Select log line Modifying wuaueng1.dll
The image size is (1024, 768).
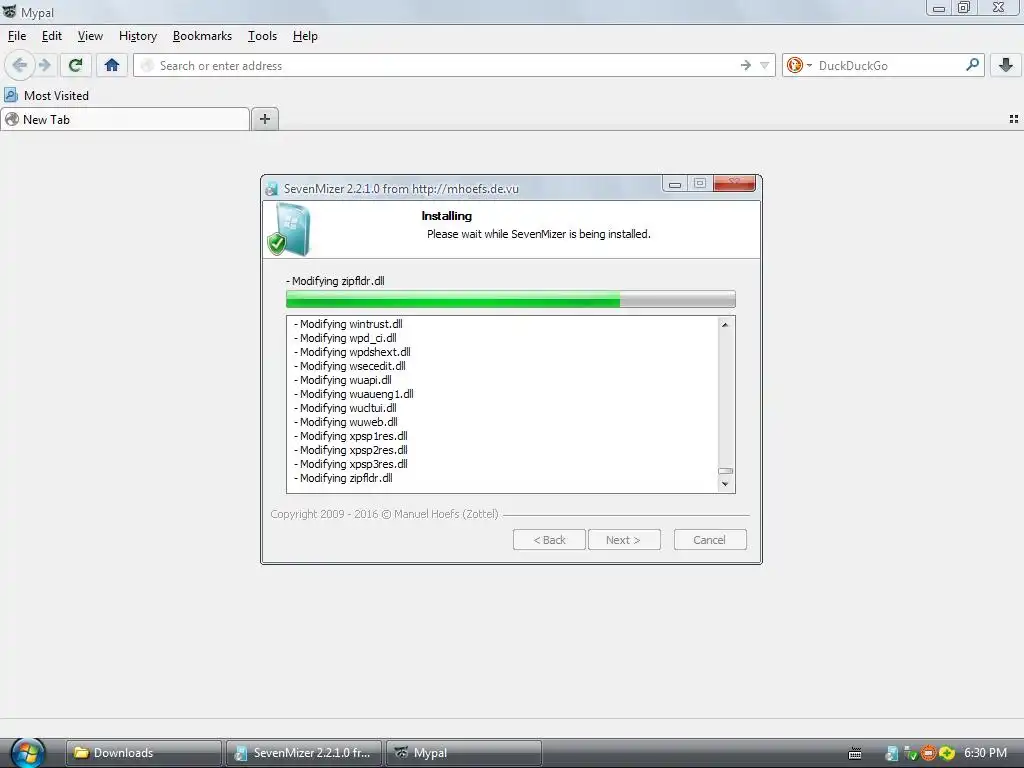click(353, 394)
